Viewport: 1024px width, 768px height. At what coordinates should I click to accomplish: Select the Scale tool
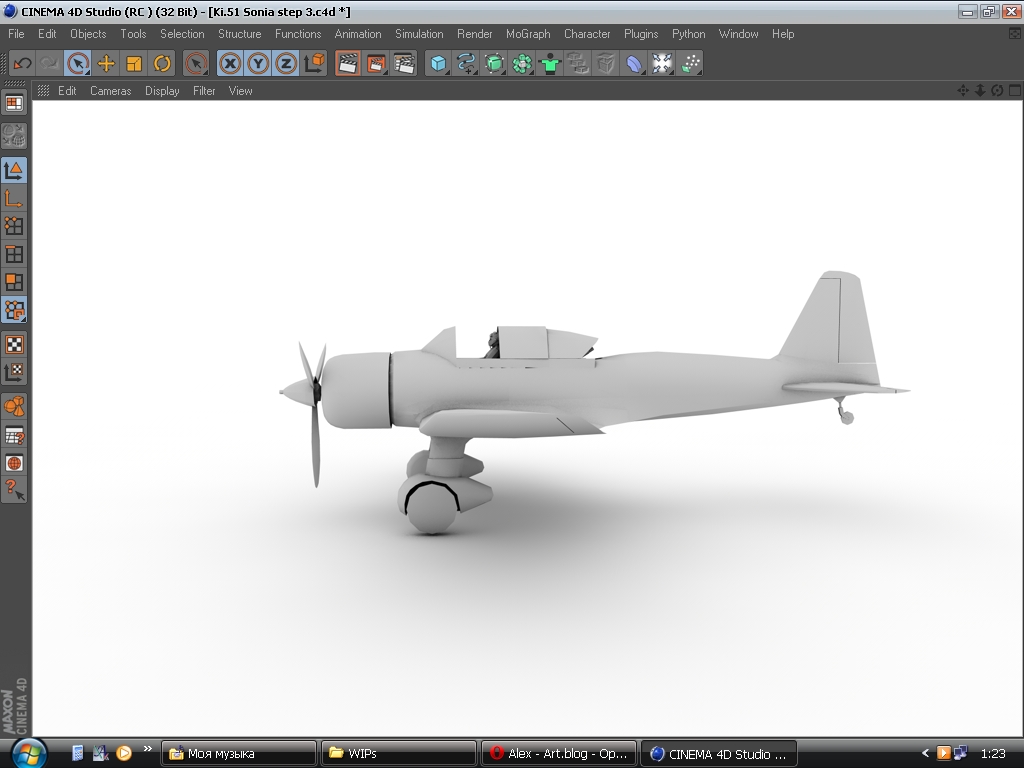click(x=134, y=63)
